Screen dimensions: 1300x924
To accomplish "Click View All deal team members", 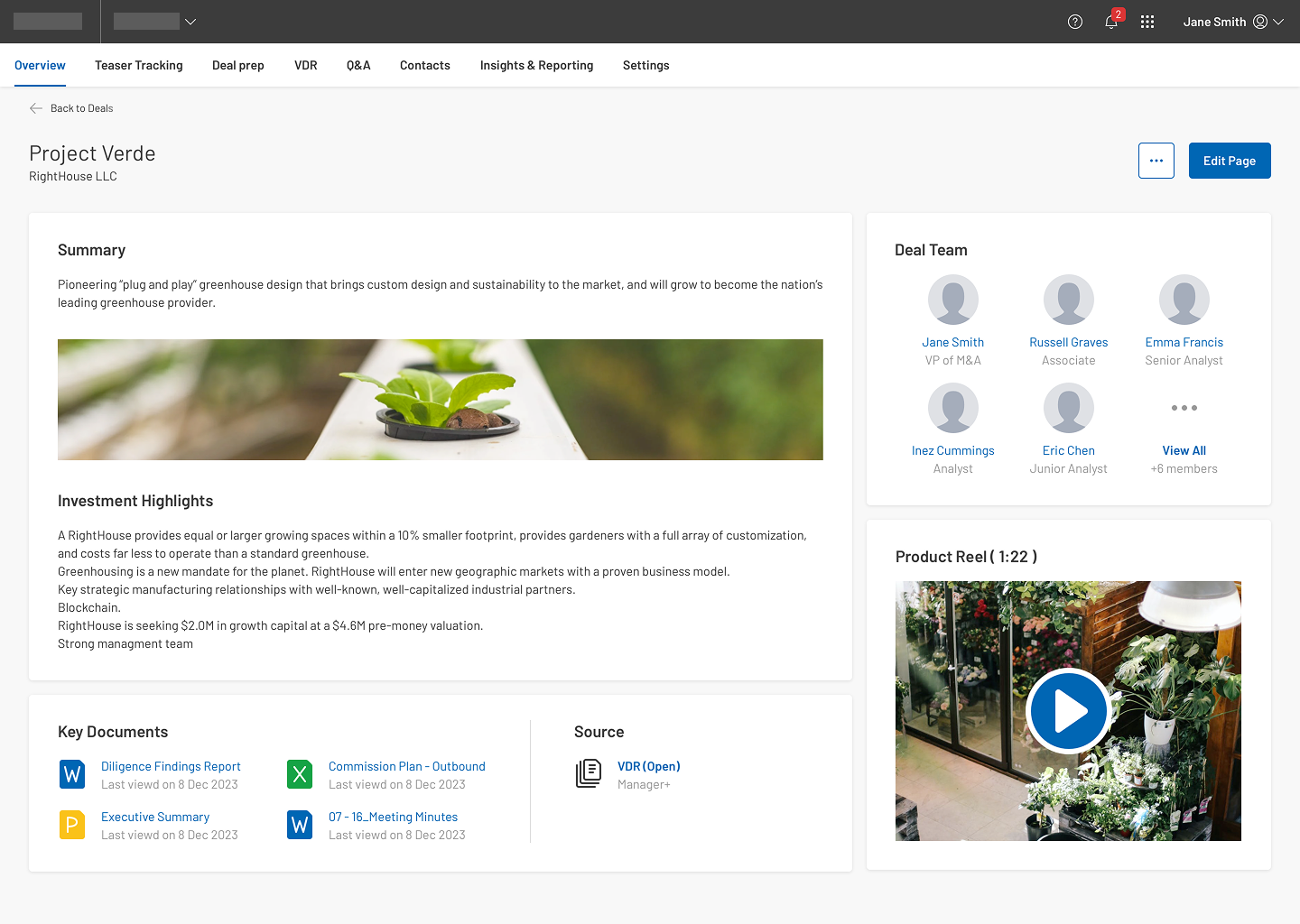I will (1184, 450).
